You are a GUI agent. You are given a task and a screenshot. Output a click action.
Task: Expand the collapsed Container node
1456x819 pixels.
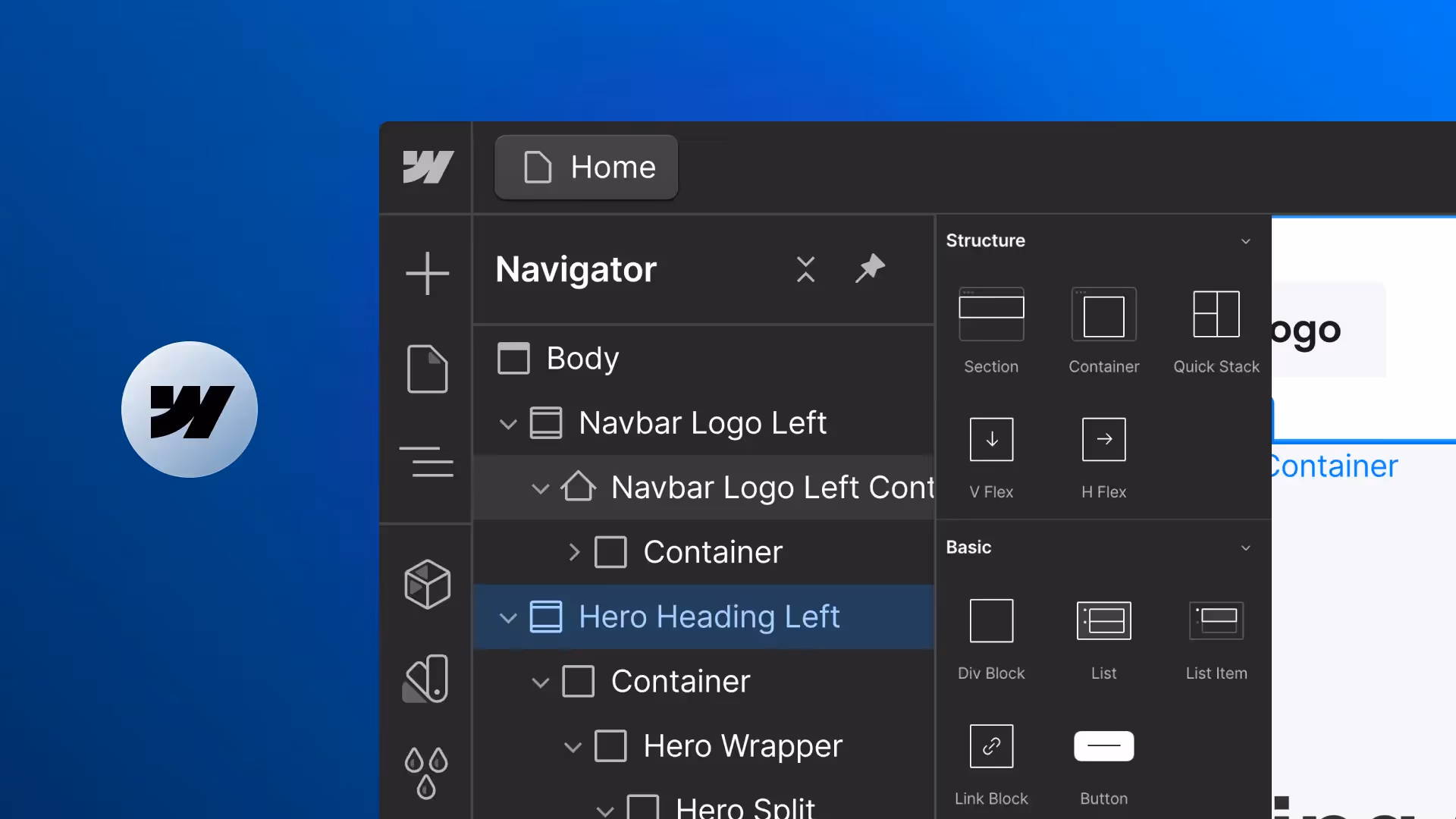tap(574, 552)
